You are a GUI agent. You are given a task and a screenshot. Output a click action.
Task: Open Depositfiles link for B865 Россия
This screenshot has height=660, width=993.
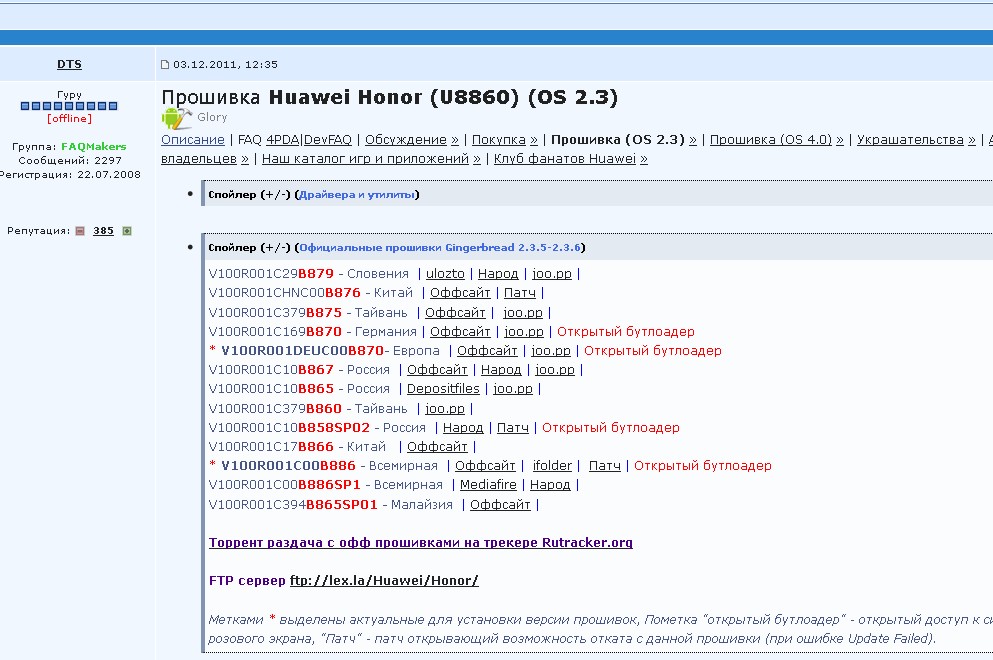point(443,388)
